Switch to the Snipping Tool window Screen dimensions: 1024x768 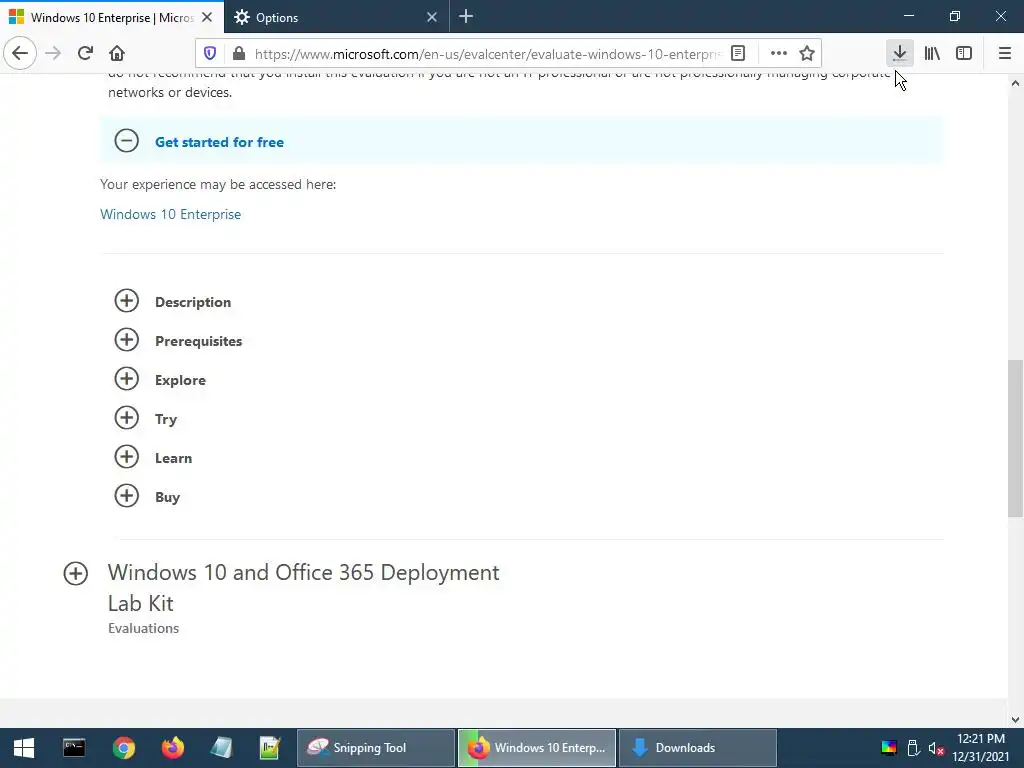pyautogui.click(x=376, y=748)
